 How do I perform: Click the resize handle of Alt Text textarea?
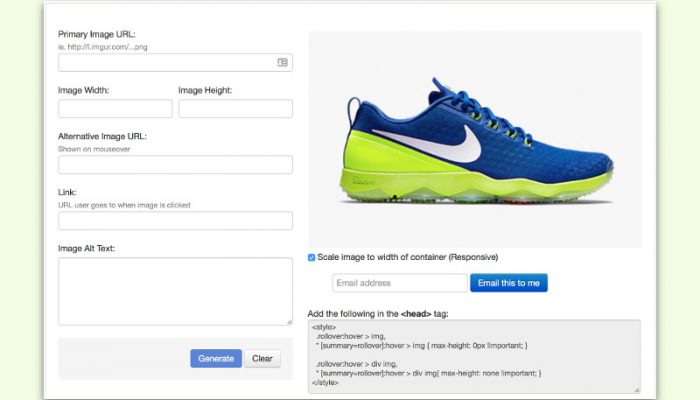click(289, 322)
